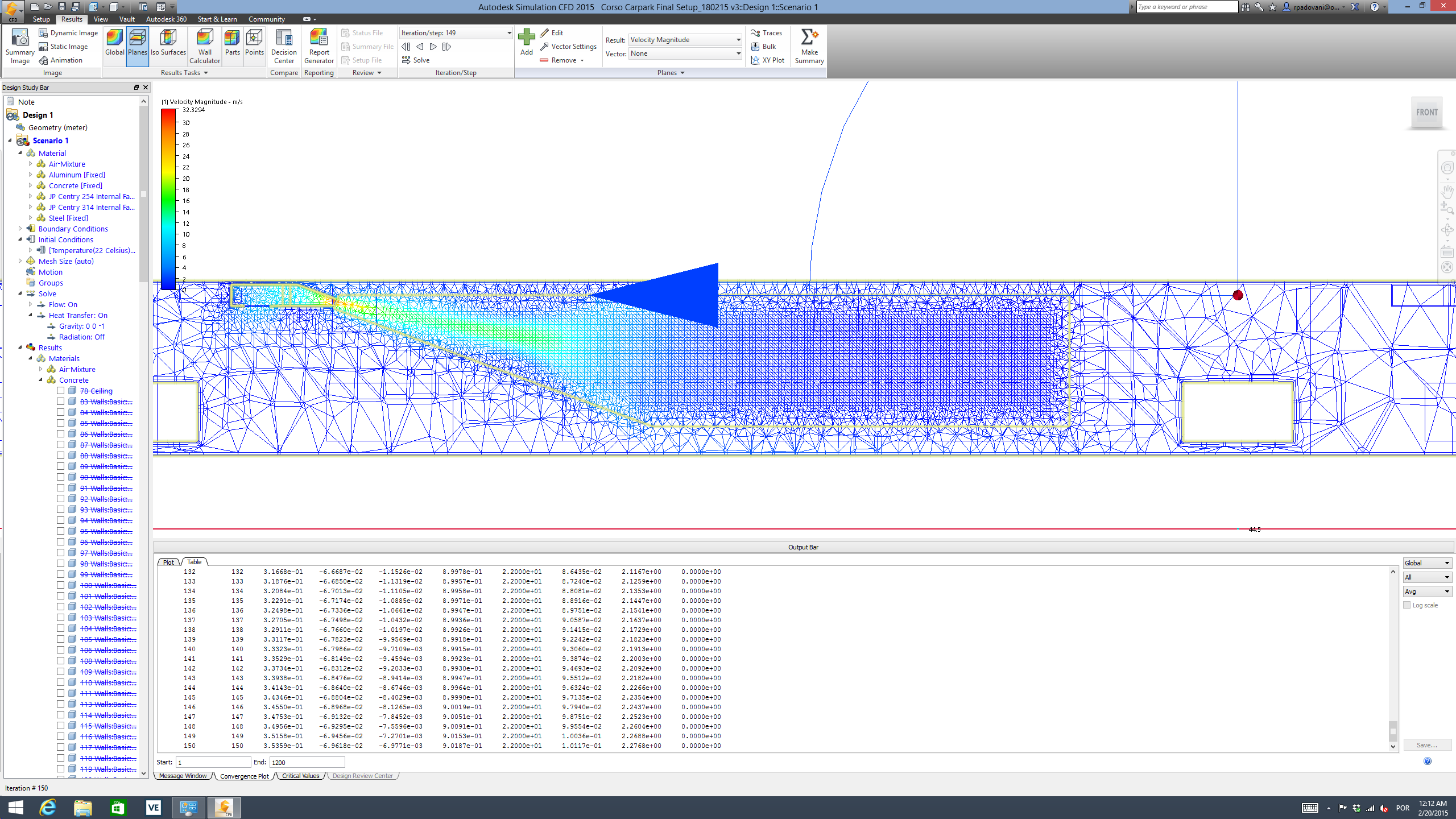The image size is (1456, 819).
Task: Check the 78-Ceiling wall checkbox
Action: 61,390
